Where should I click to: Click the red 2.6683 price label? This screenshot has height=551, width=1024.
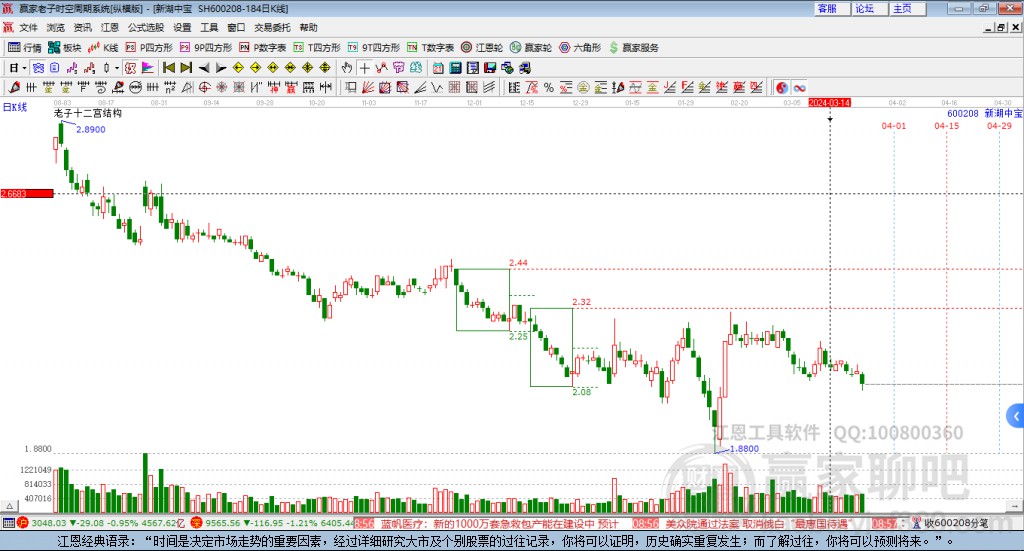(25, 192)
